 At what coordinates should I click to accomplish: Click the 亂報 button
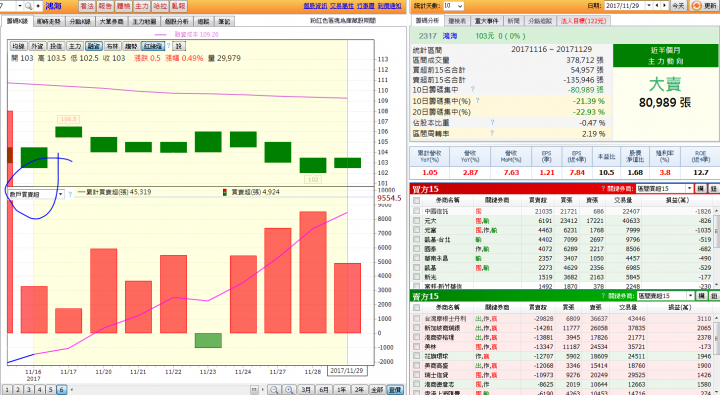tap(178, 6)
